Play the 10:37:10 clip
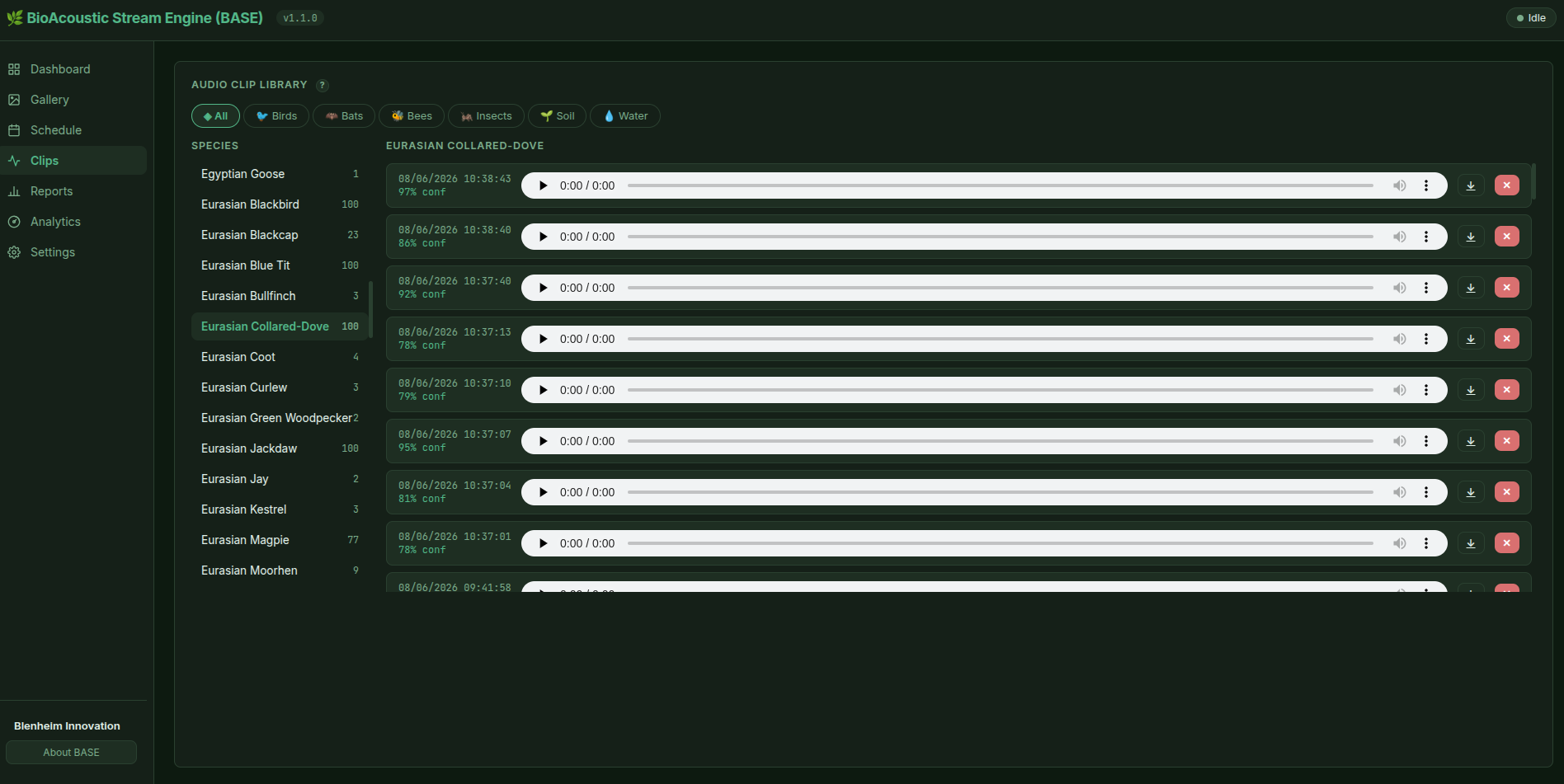The height and width of the screenshot is (784, 1564). click(x=543, y=390)
